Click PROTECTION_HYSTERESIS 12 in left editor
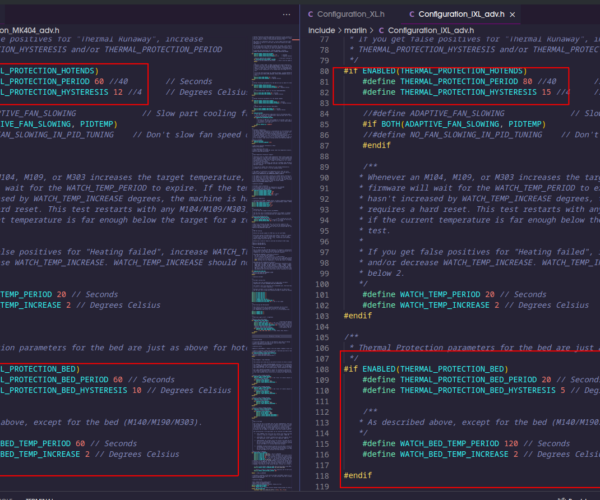 [x=66, y=92]
